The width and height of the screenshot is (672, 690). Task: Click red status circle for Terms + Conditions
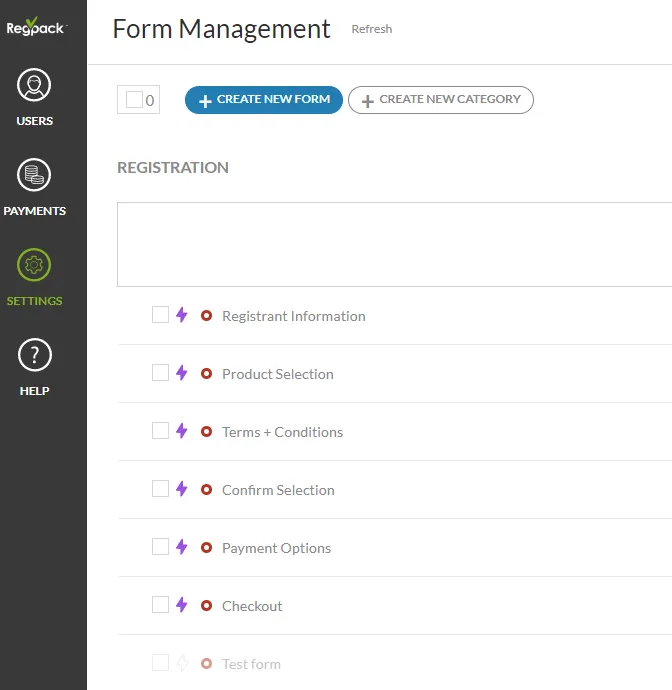206,432
